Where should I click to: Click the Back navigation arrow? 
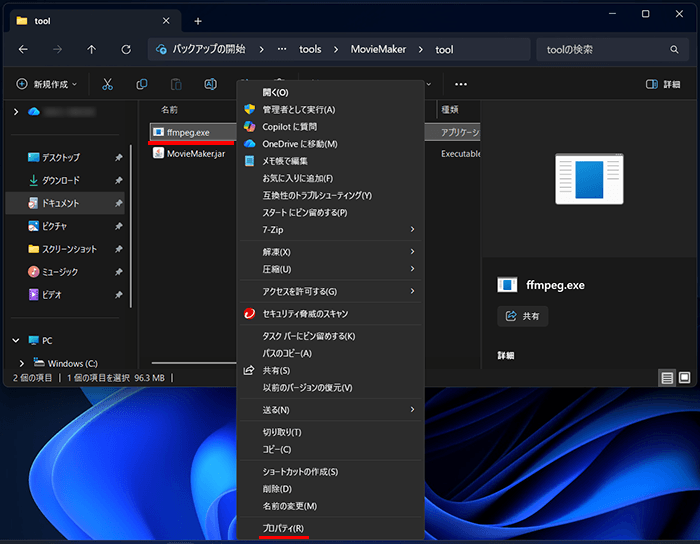[23, 50]
